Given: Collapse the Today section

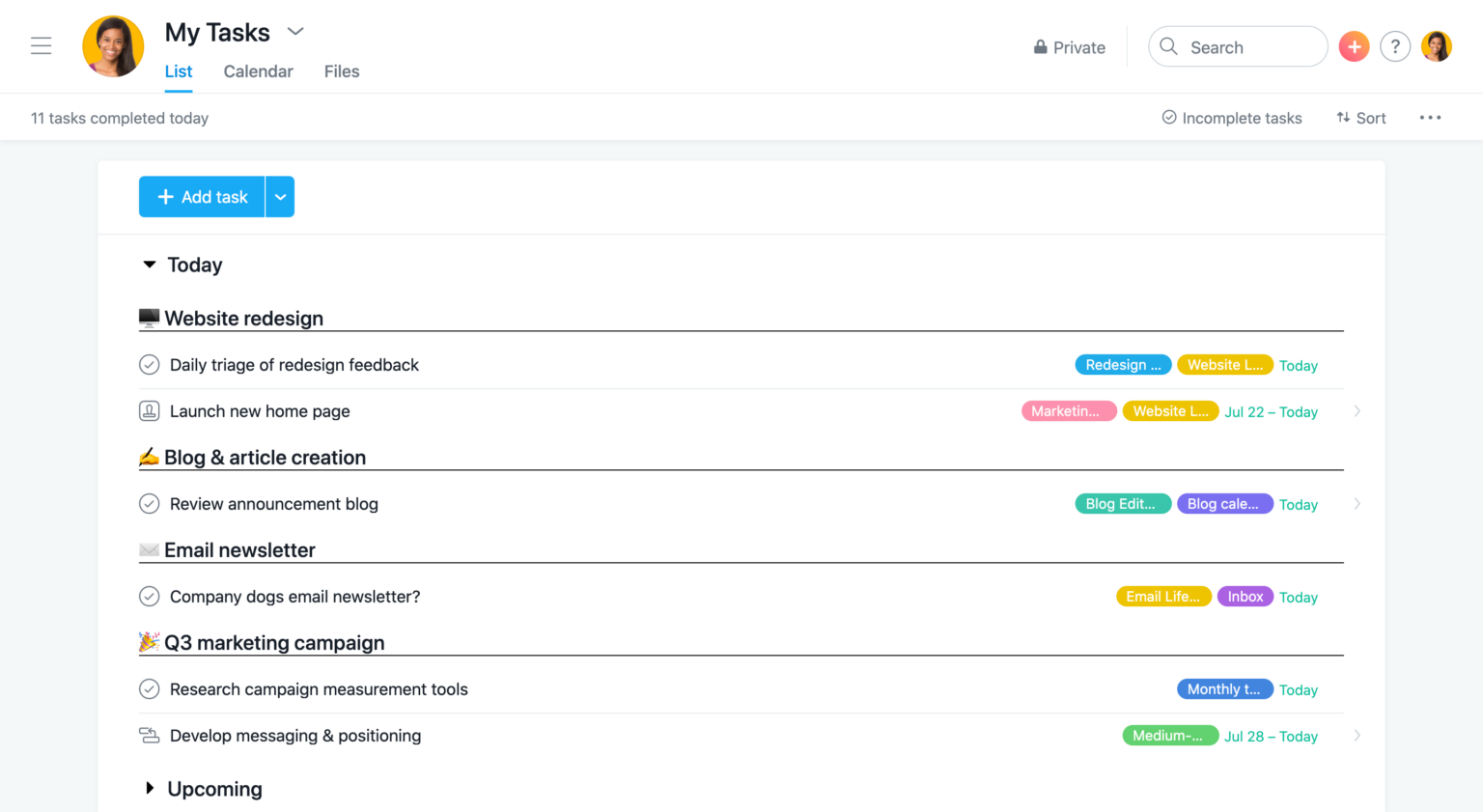Looking at the screenshot, I should tap(149, 264).
